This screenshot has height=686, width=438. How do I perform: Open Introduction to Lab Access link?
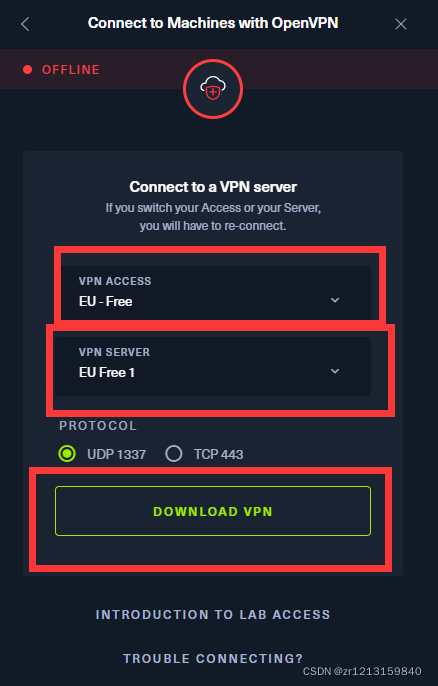pyautogui.click(x=213, y=615)
